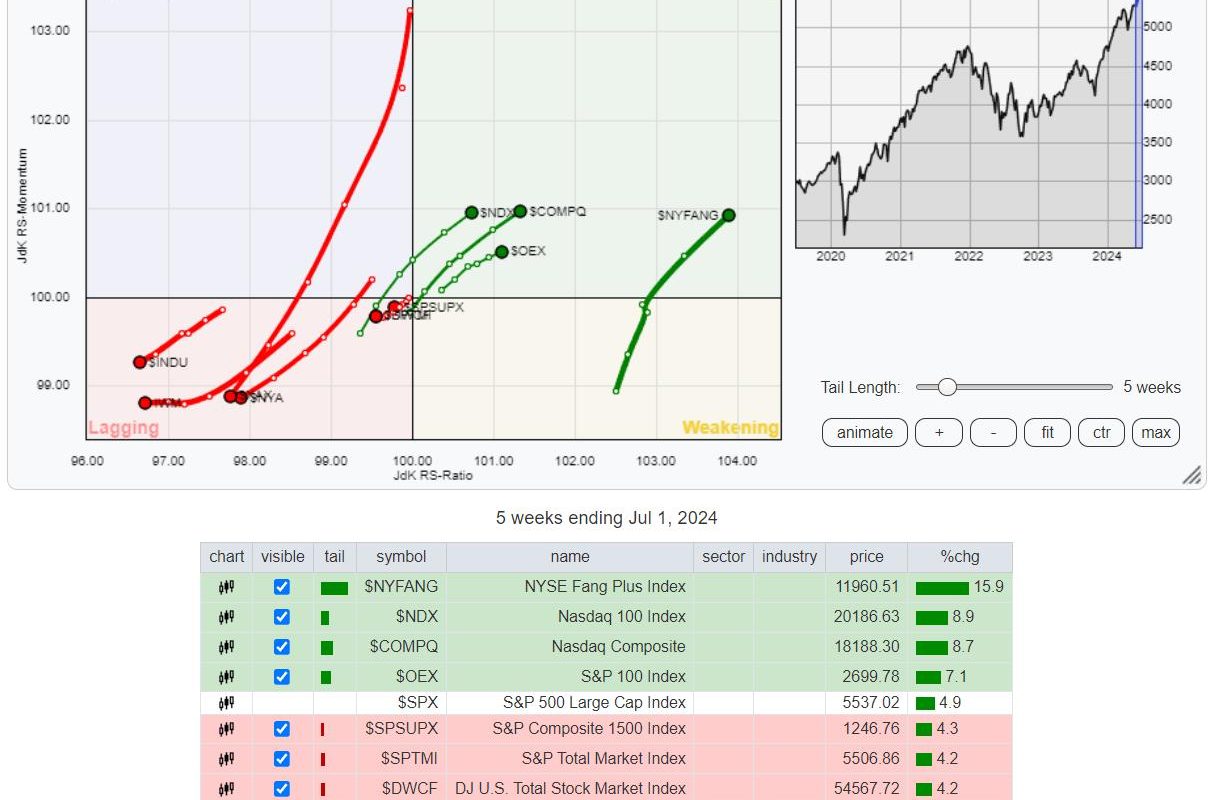Click the green tail bar for $NDX
Viewport: 1216px width, 800px height.
click(x=325, y=618)
